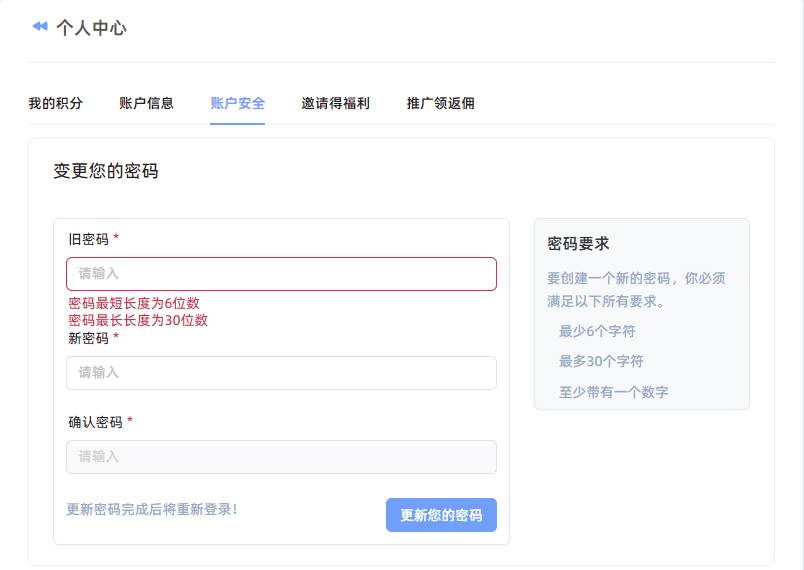Click the 最少6个字符 requirement
The height and width of the screenshot is (570, 804).
pyautogui.click(x=597, y=332)
